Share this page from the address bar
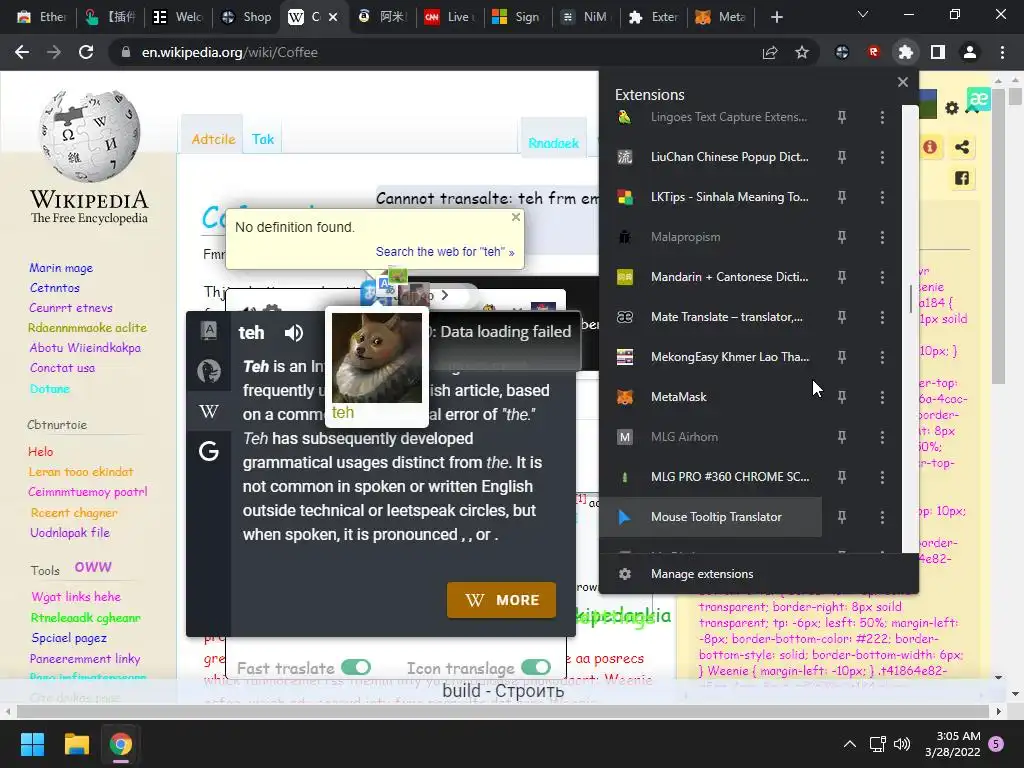Image resolution: width=1024 pixels, height=768 pixels. 770,52
